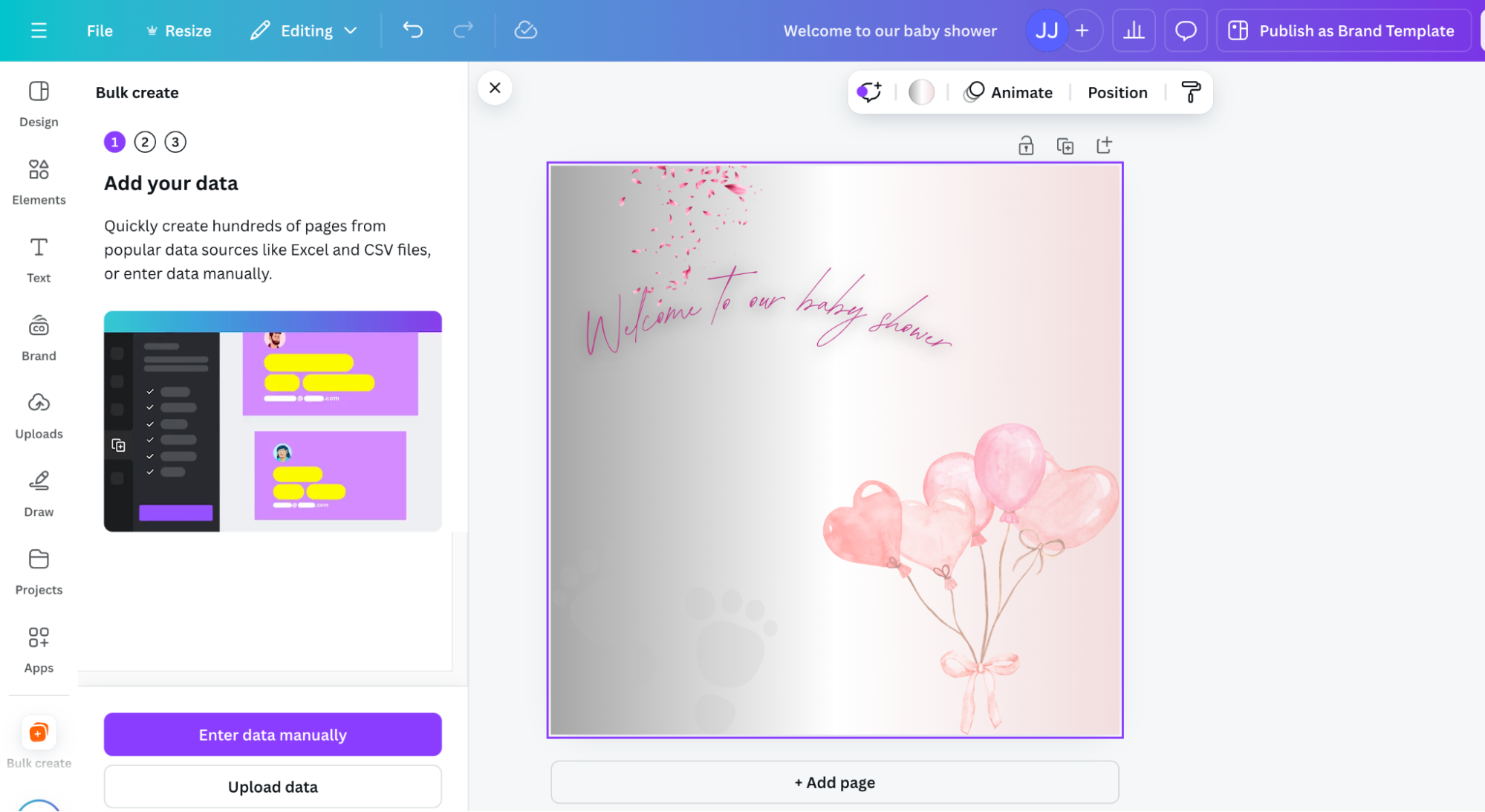Open the Position panel
Image resolution: width=1485 pixels, height=812 pixels.
1117,92
